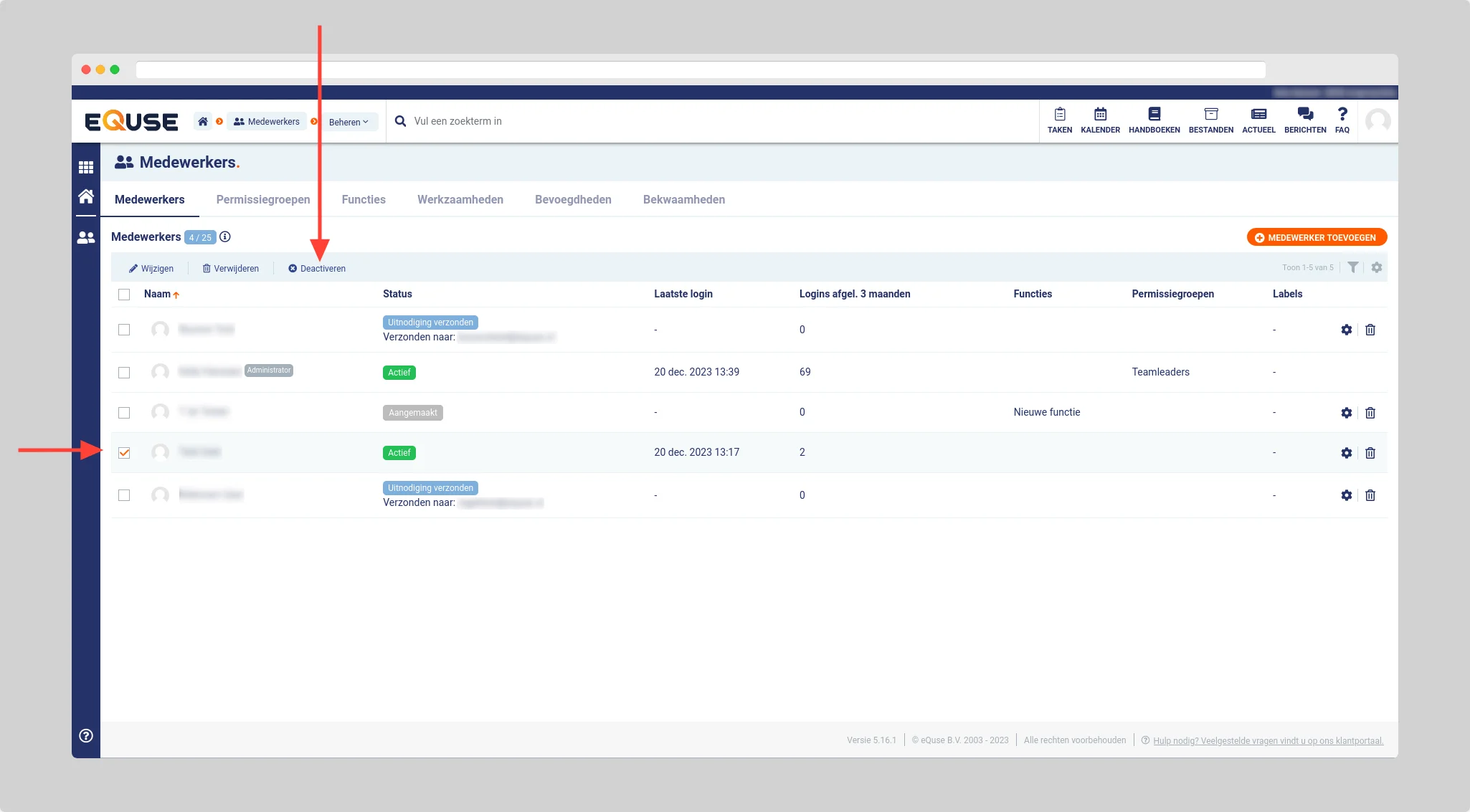This screenshot has width=1470, height=812.
Task: Toggle the select-all header checkbox
Action: (124, 295)
